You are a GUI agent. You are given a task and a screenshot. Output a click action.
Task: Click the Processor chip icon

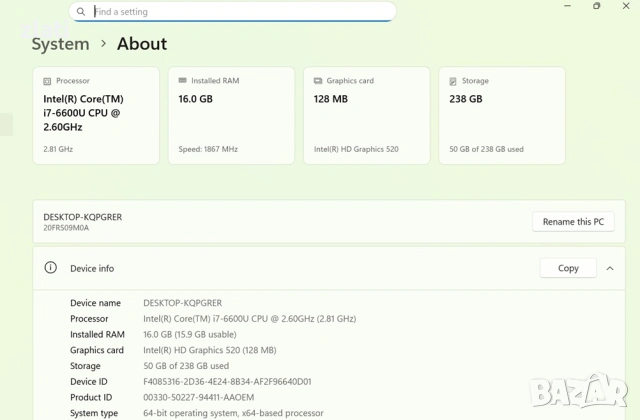pyautogui.click(x=47, y=81)
